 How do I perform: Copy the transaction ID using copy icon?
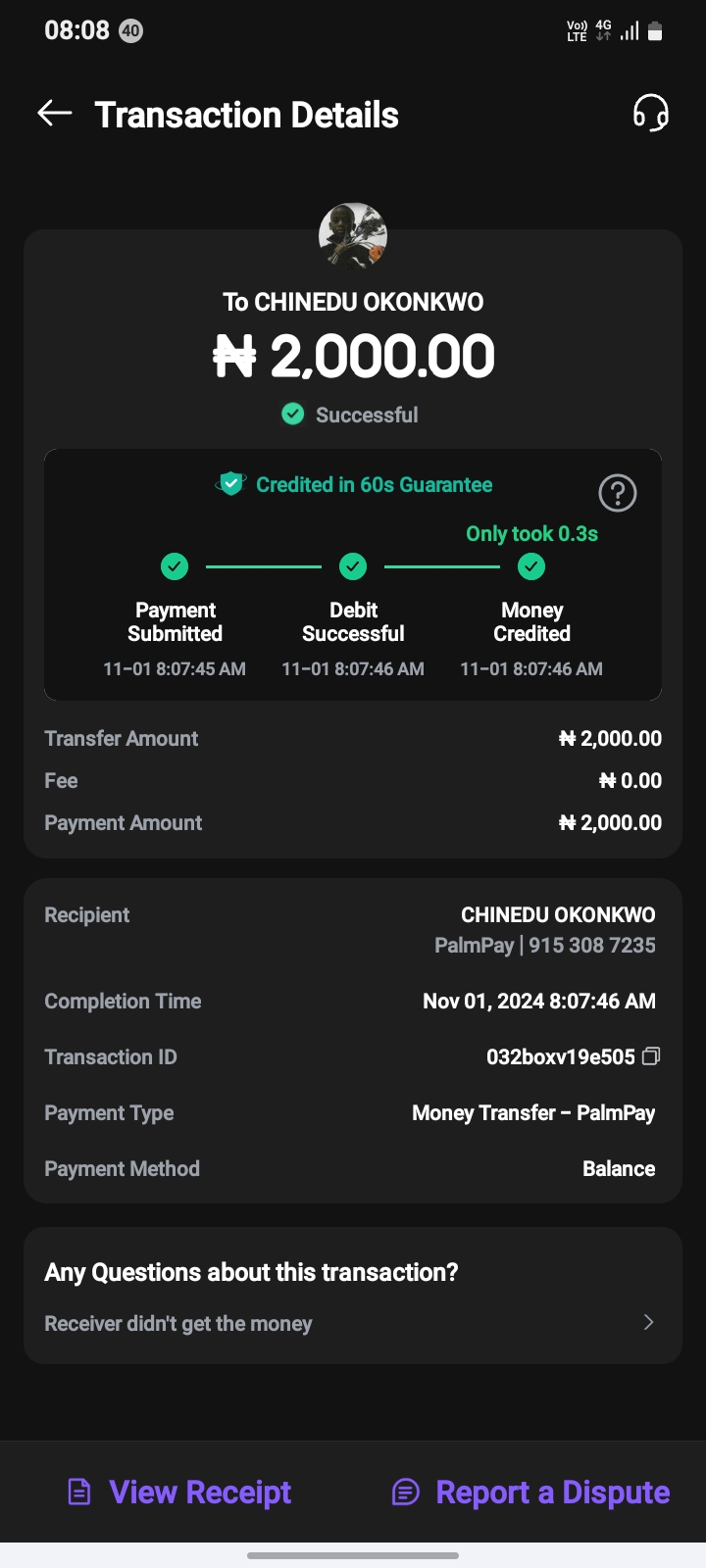pos(651,1056)
